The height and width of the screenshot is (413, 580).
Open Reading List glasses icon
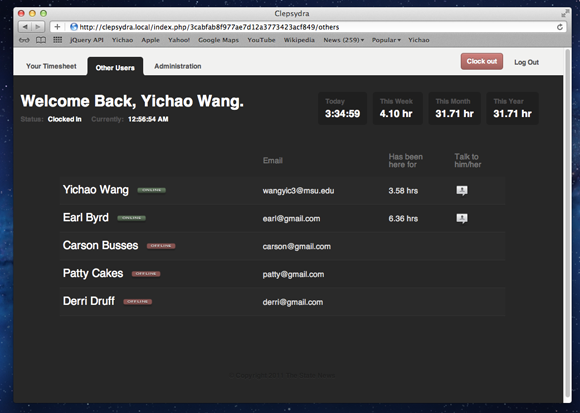click(x=24, y=40)
